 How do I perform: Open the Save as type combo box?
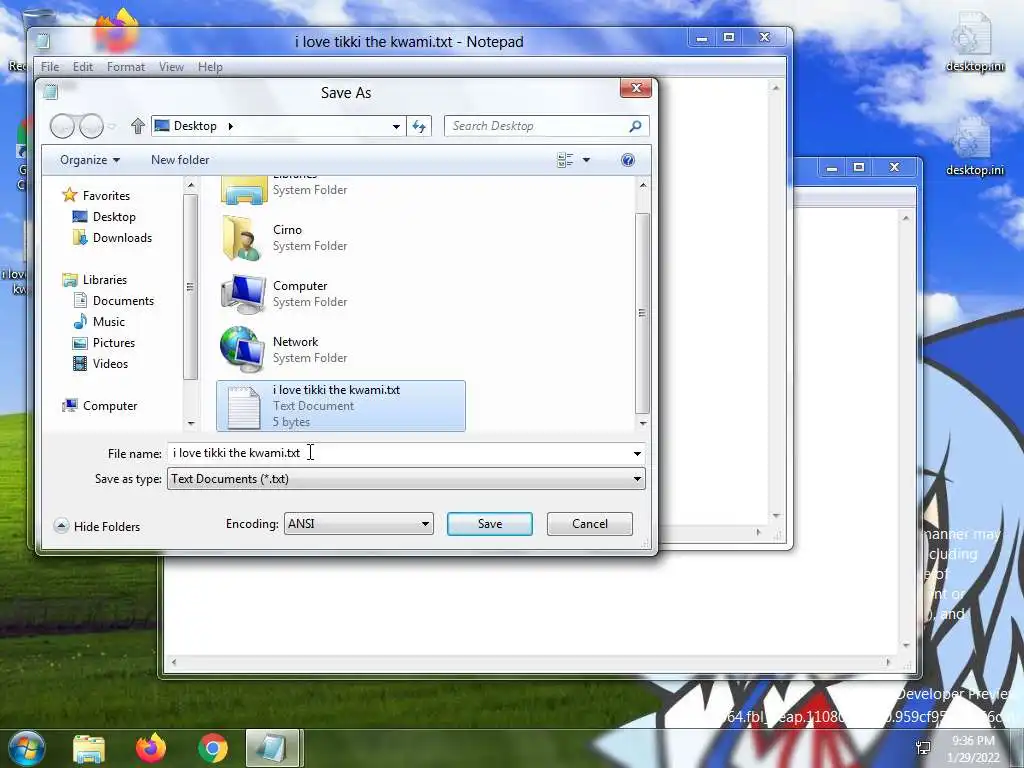click(406, 479)
